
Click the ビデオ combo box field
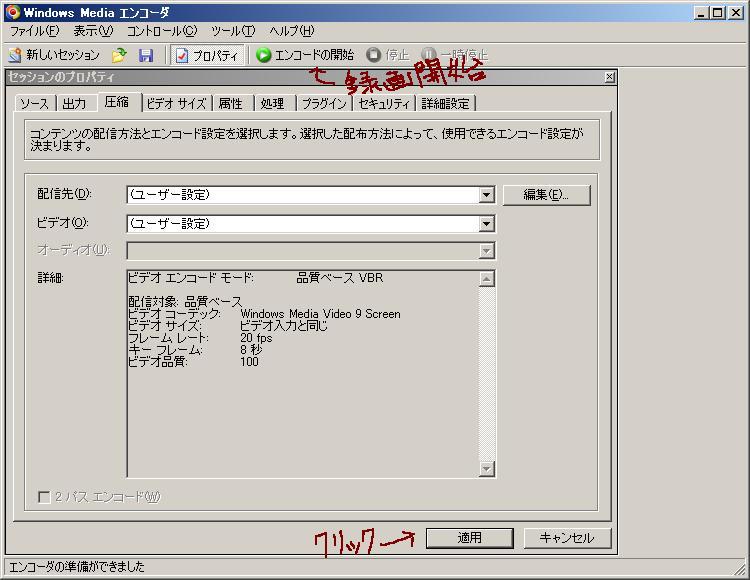click(x=311, y=223)
